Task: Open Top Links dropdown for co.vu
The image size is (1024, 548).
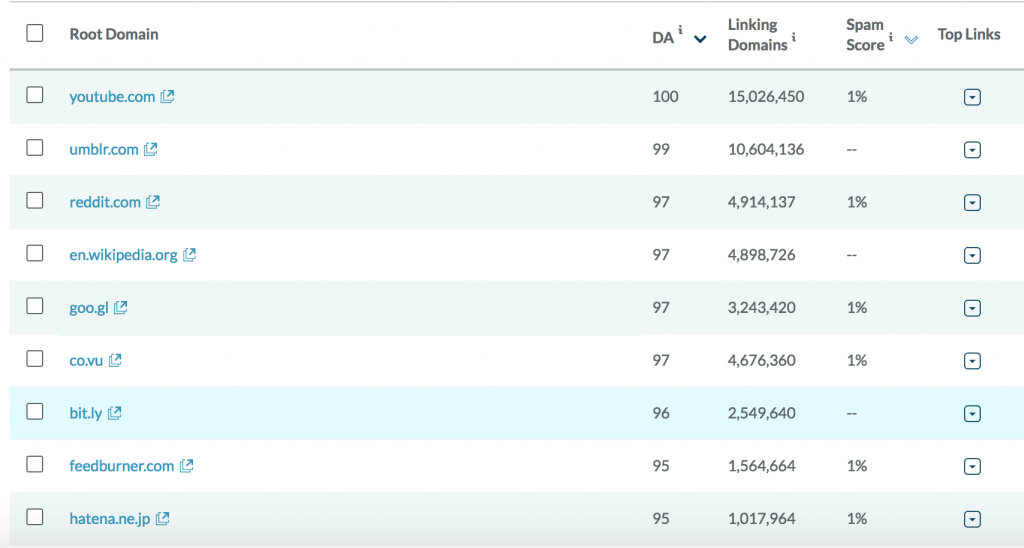Action: tap(971, 361)
